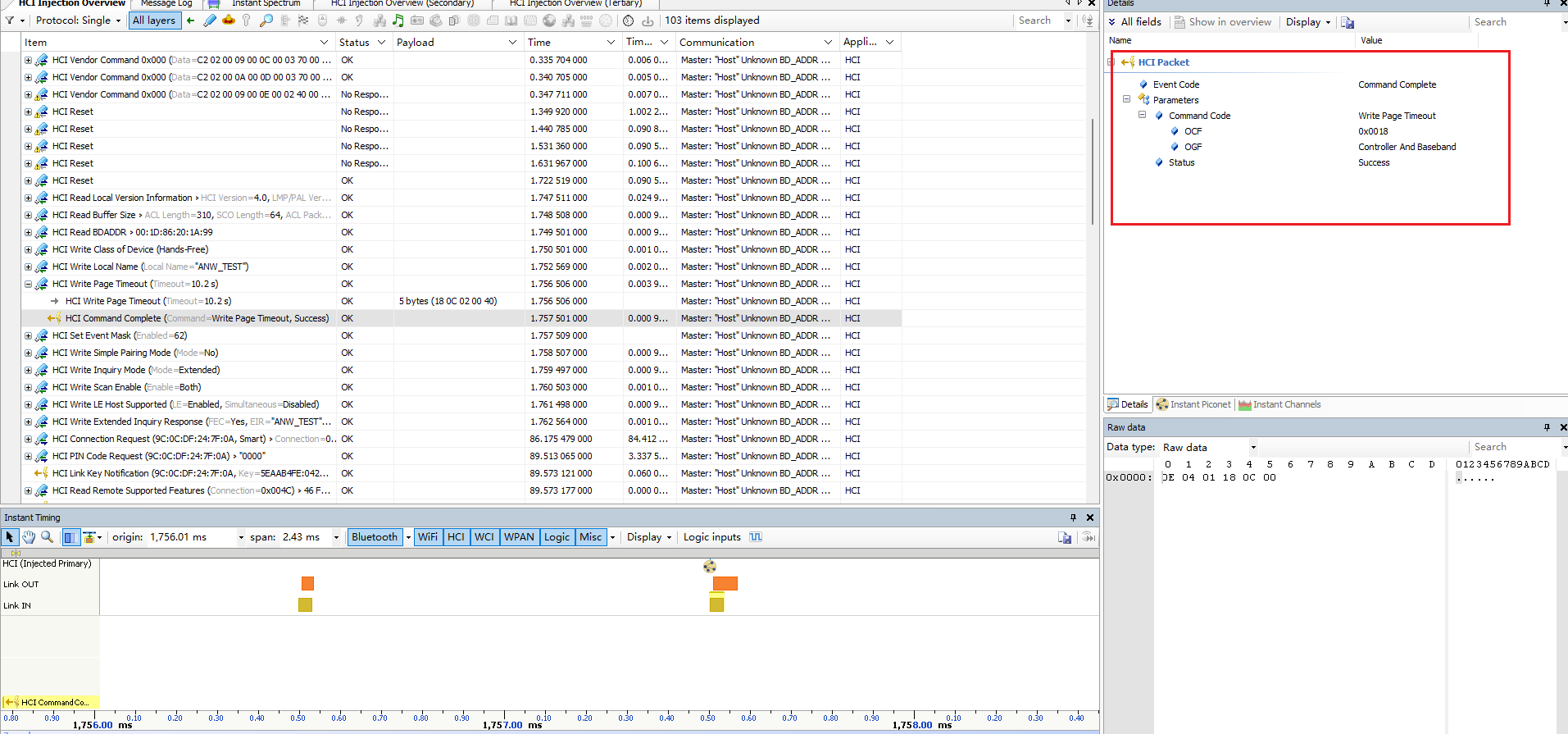The image size is (1568, 734).
Task: Click the download arrow icon beside the clock
Action: pyautogui.click(x=648, y=21)
